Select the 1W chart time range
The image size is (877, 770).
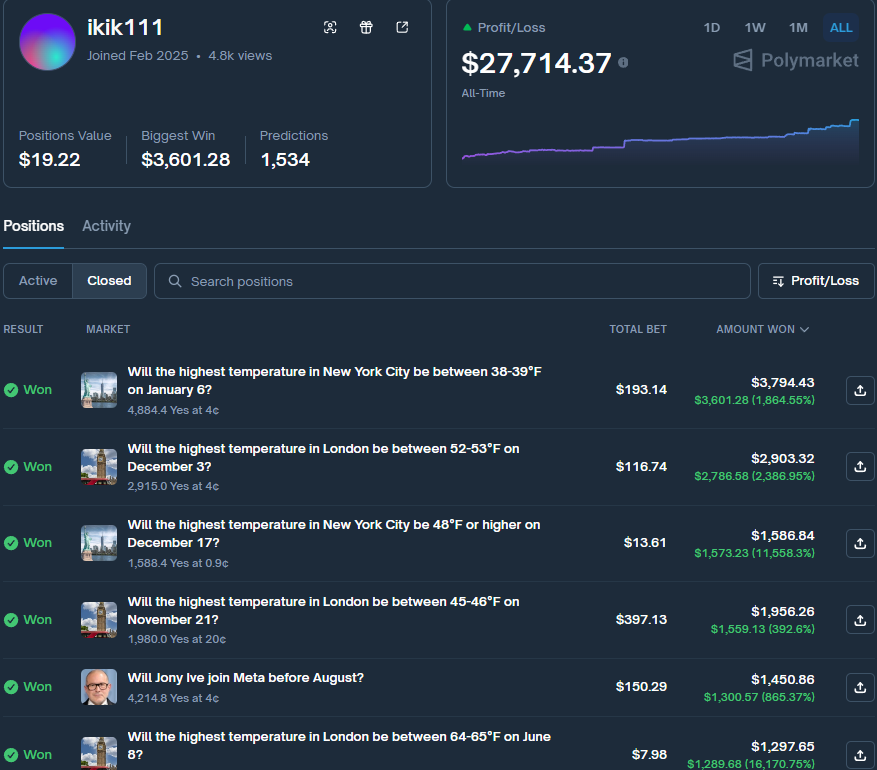click(754, 28)
